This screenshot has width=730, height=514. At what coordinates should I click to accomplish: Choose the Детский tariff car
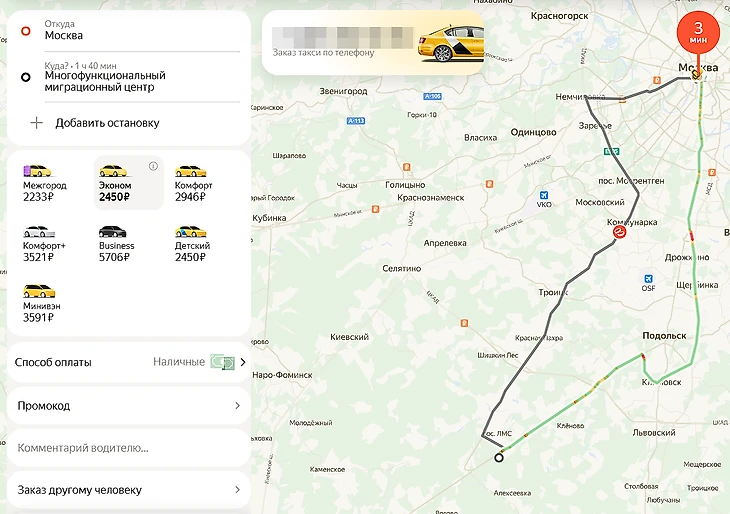[190, 231]
